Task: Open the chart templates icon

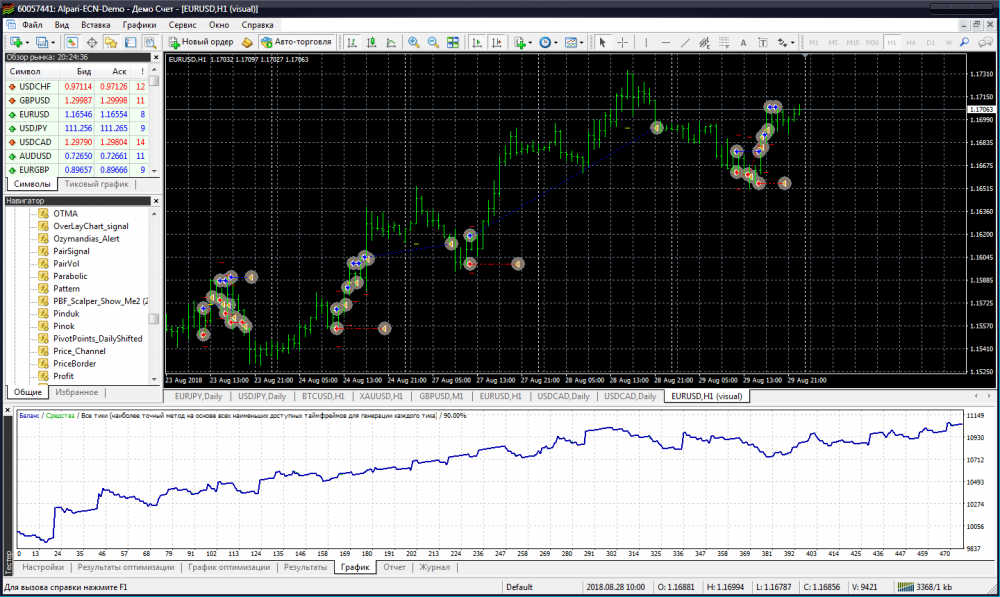Action: (571, 42)
